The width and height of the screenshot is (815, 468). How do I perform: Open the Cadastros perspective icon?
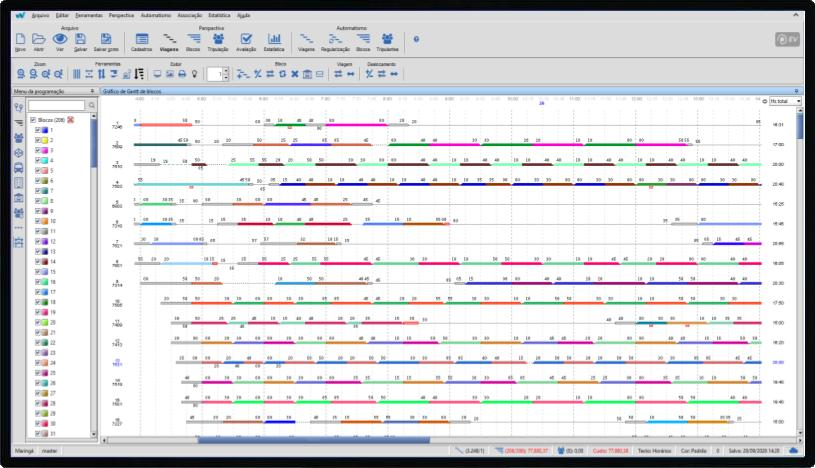point(141,40)
